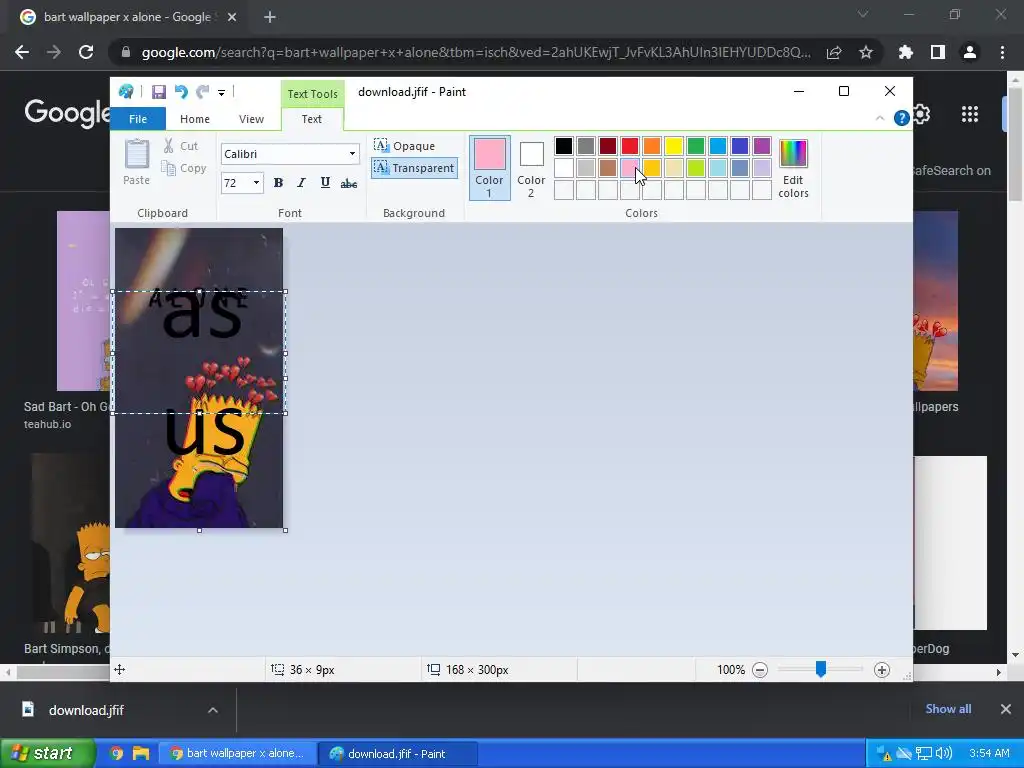The height and width of the screenshot is (768, 1024).
Task: Toggle Italic text formatting
Action: [301, 183]
